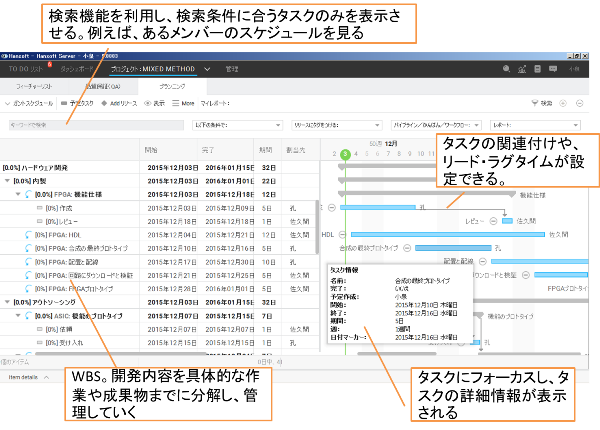
Task: Click the search magnifier icon in top bar
Action: click(x=506, y=69)
